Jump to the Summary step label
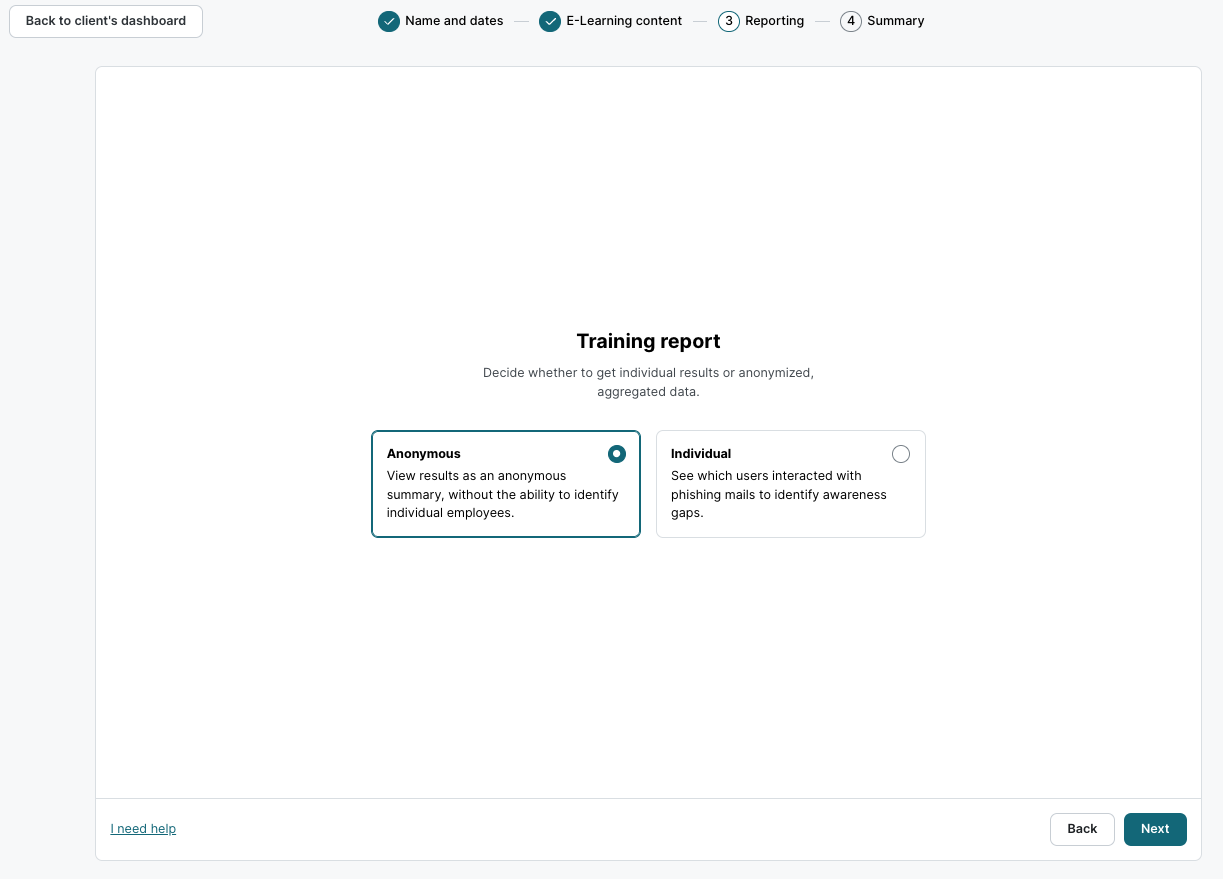The image size is (1223, 879). point(895,21)
